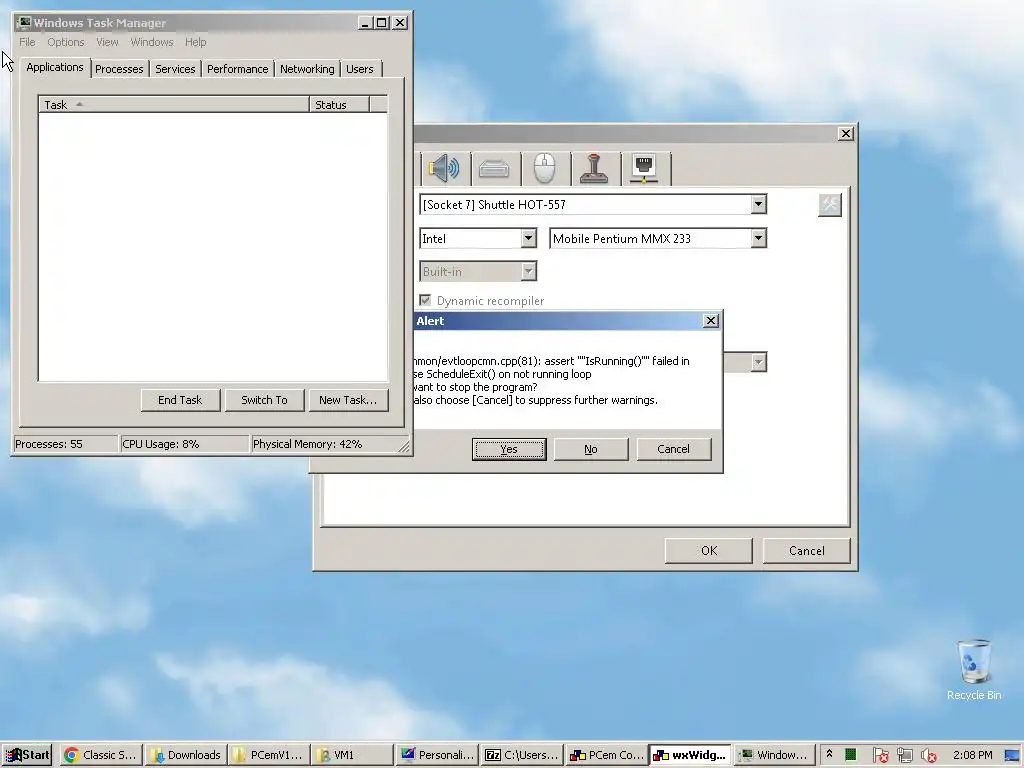Click the Show Desktop tray button
Viewport: 1024px width, 768px height.
pos(1012,755)
